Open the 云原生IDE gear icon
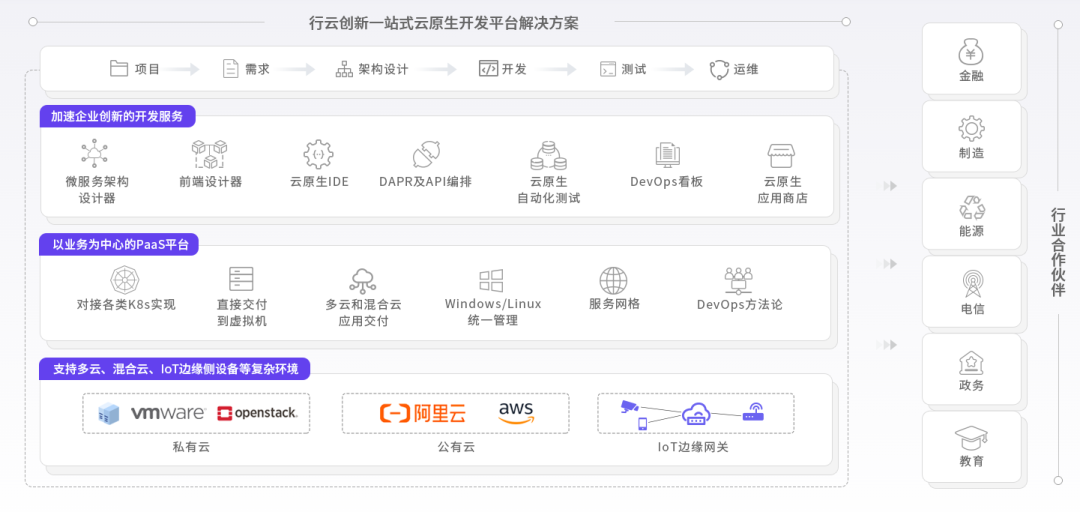 (318, 154)
